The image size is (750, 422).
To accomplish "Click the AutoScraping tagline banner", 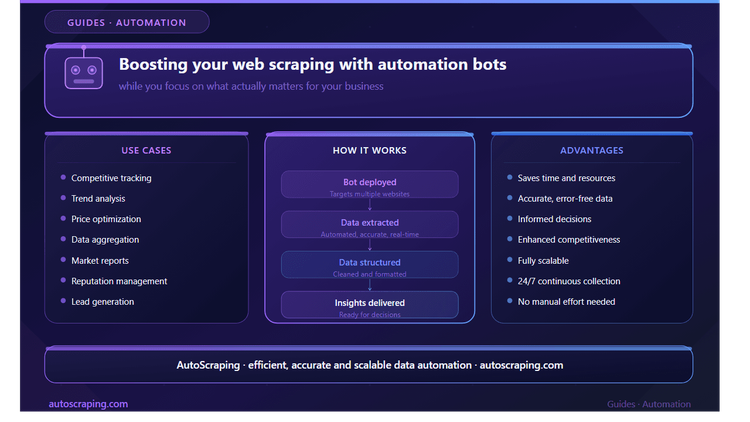I will pos(369,365).
